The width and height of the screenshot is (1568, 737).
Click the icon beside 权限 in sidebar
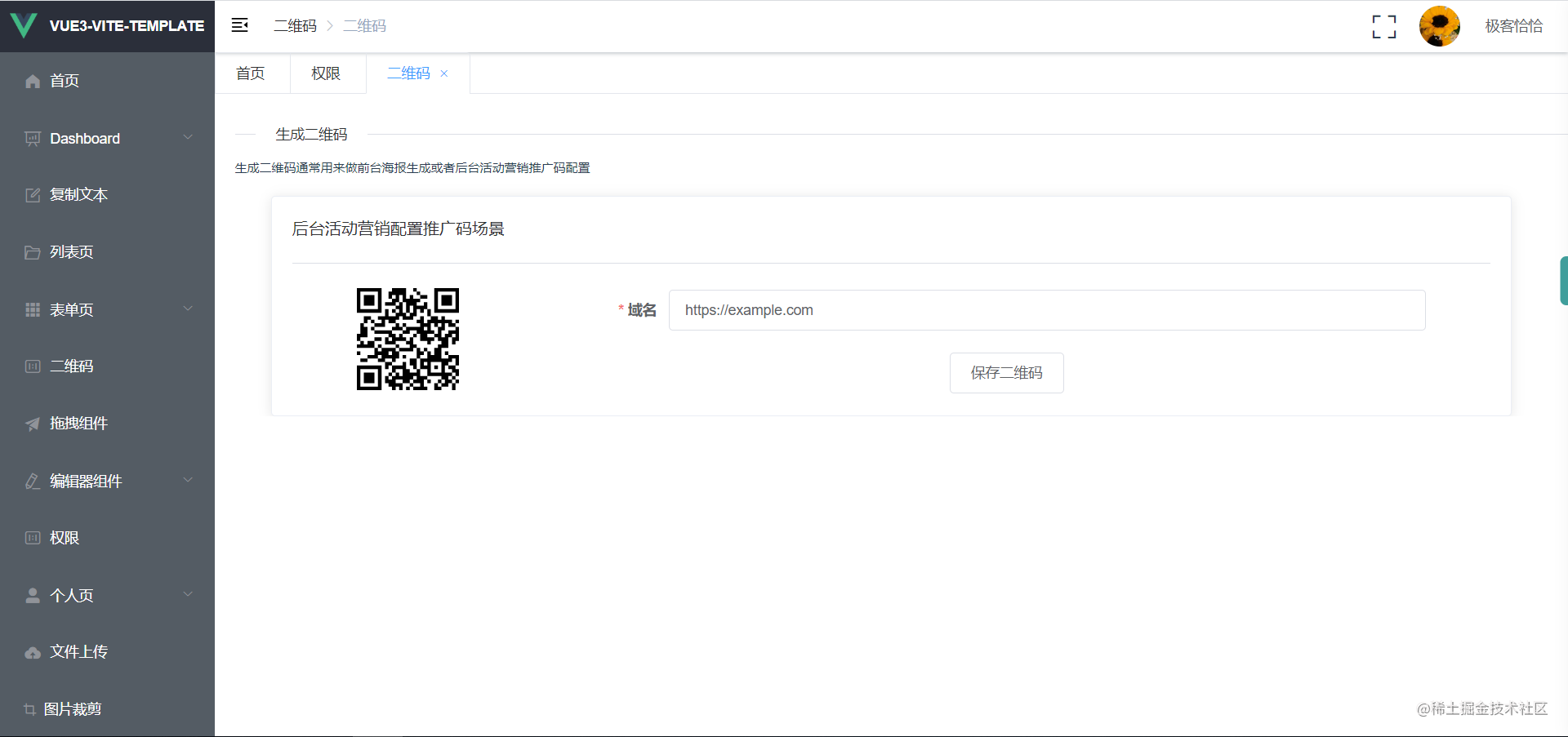click(33, 538)
